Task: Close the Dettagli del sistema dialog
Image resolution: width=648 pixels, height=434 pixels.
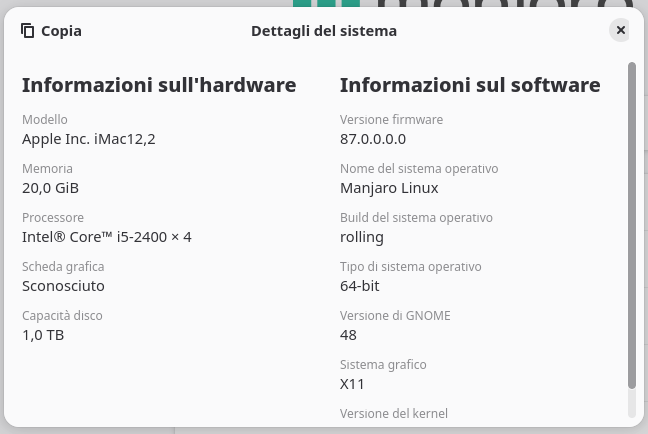Action: [x=620, y=31]
